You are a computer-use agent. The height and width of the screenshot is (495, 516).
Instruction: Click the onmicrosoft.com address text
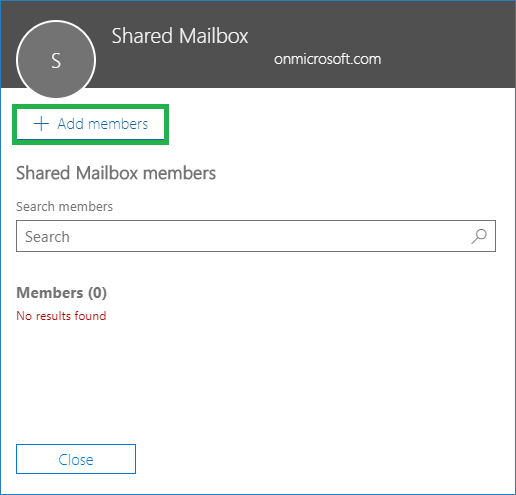tap(327, 59)
